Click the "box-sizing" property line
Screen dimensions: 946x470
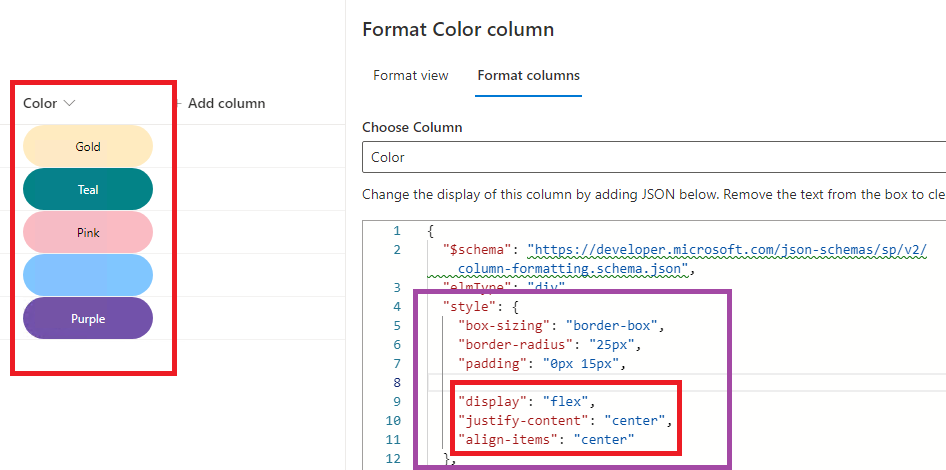tap(560, 325)
